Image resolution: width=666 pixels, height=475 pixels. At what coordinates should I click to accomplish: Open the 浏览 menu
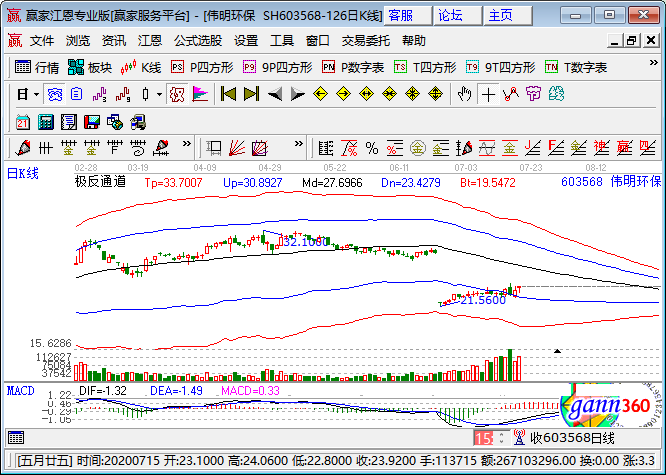pos(78,41)
